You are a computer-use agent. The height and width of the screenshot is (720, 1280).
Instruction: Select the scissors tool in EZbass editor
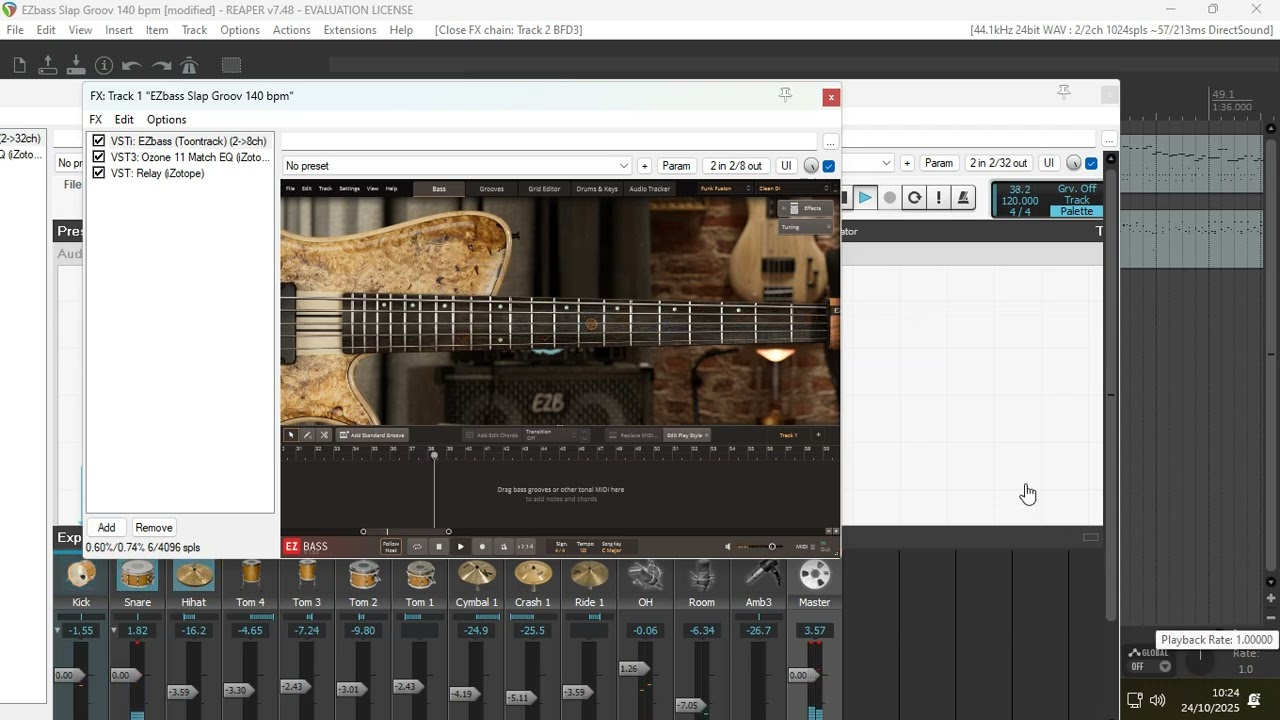[x=323, y=435]
